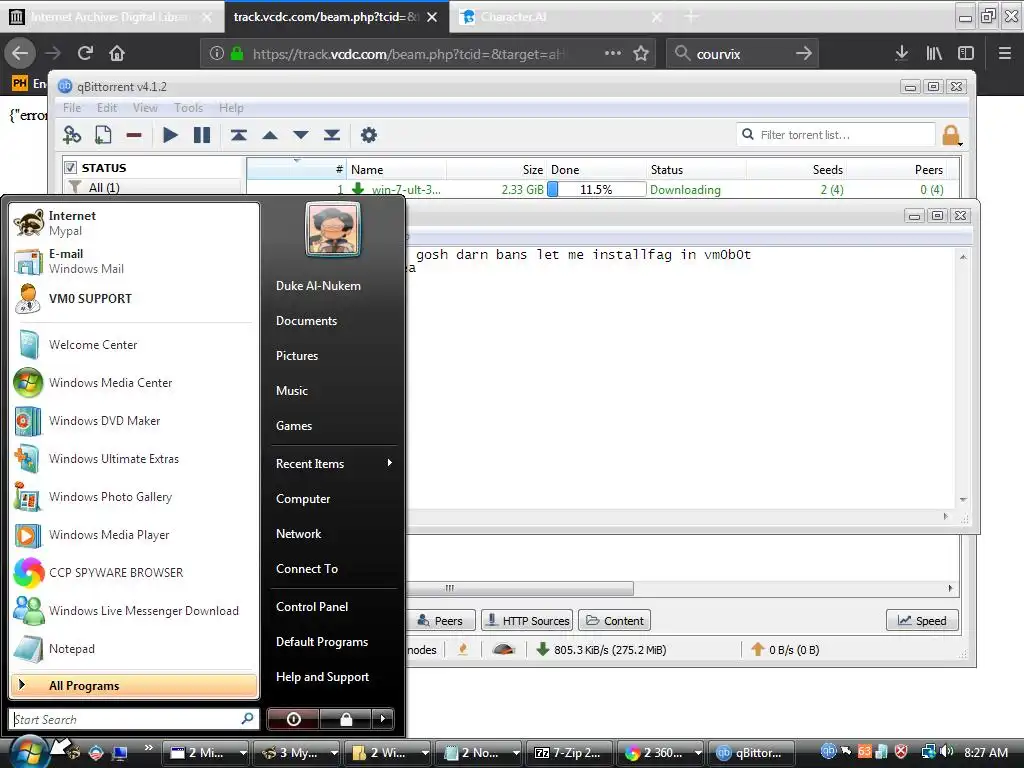Switch to HTTP Sources tab

pyautogui.click(x=527, y=620)
